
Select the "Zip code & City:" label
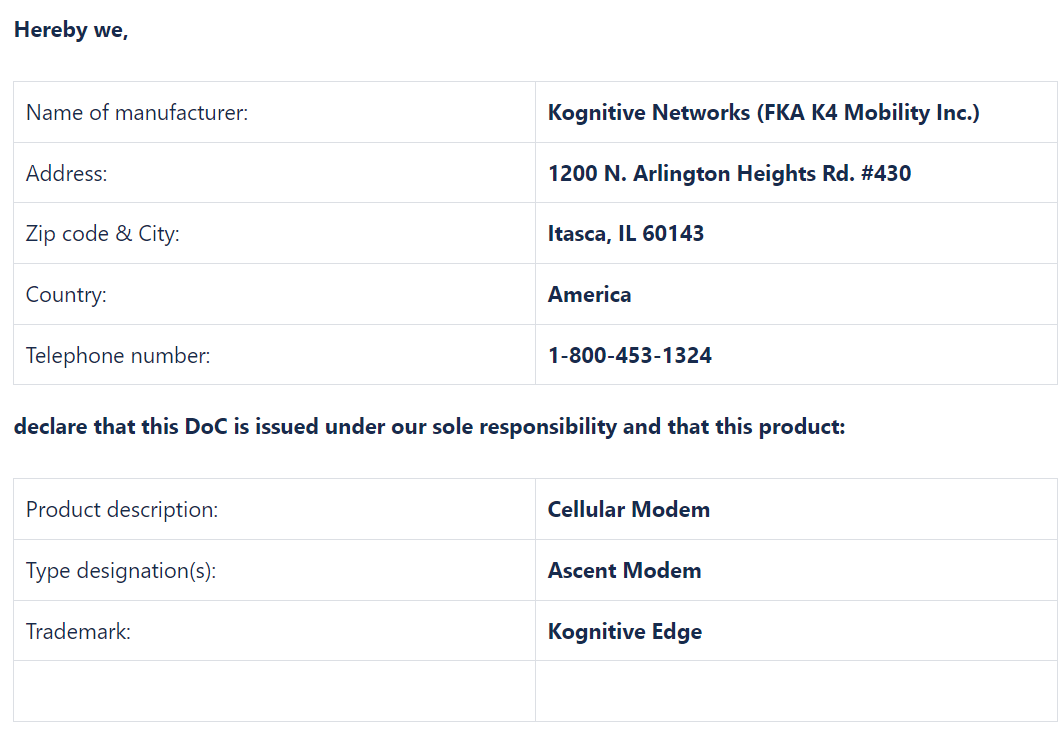click(103, 234)
